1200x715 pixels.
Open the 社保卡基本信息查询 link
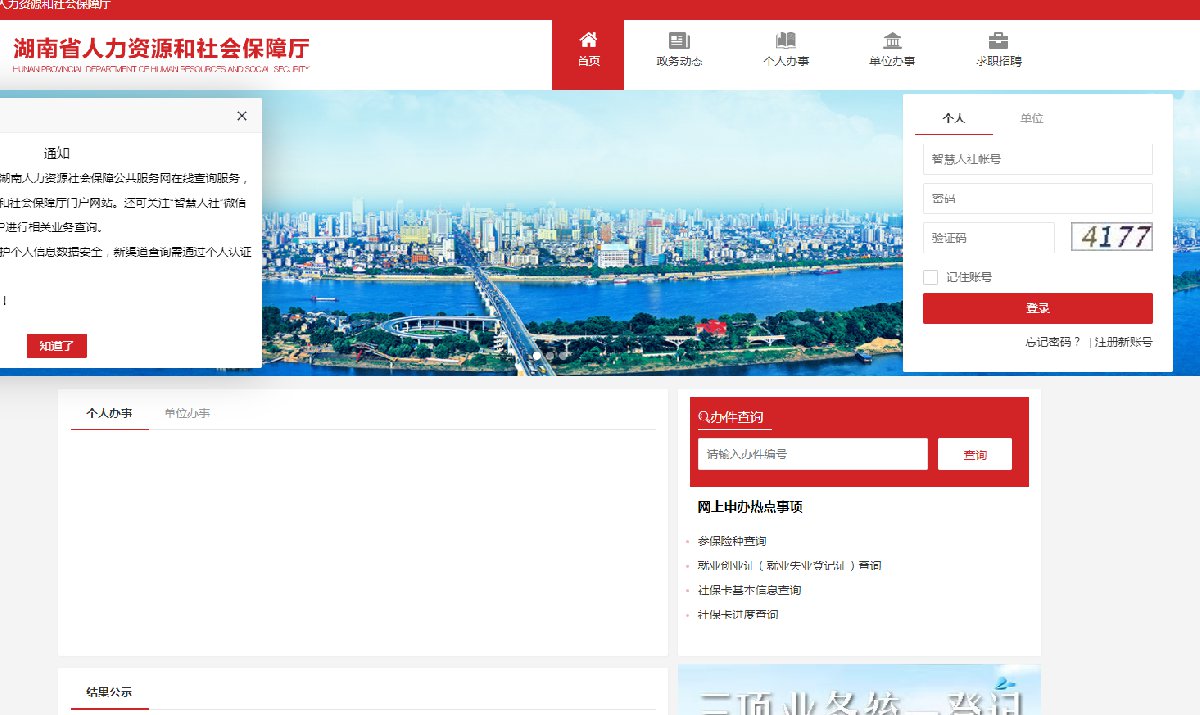(x=749, y=590)
